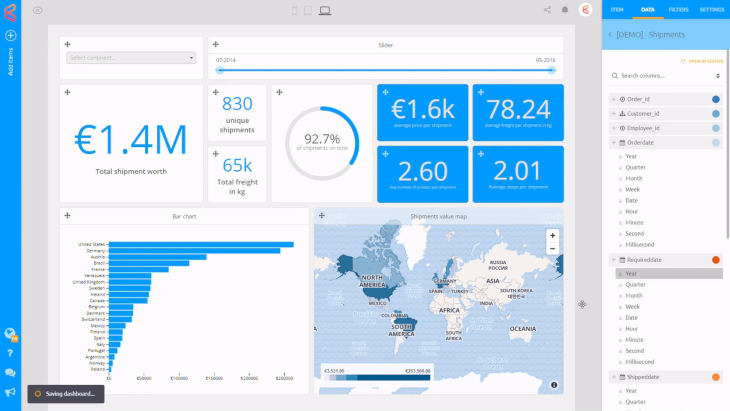Open the ITEM tab
This screenshot has height=411, width=730.
(x=617, y=10)
